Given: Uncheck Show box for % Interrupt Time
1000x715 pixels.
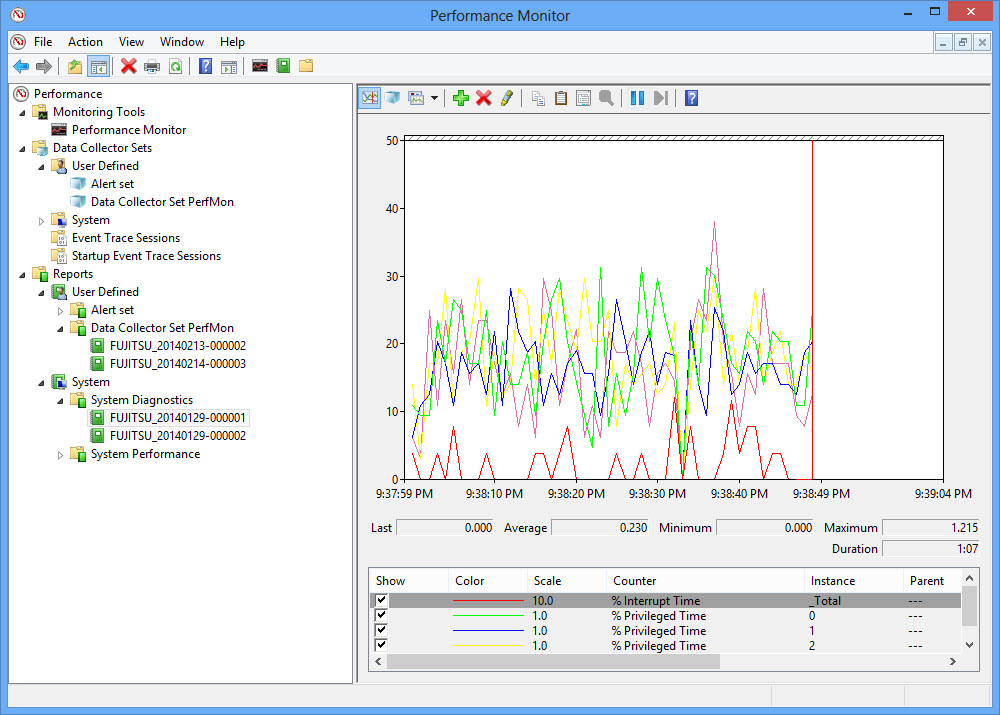Looking at the screenshot, I should (381, 601).
